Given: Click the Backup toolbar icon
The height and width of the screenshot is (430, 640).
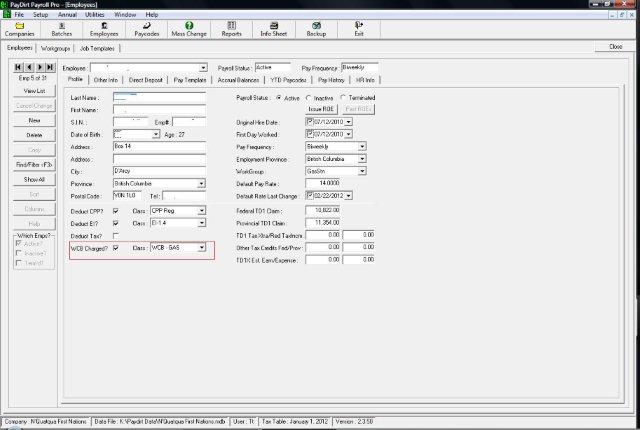Looking at the screenshot, I should pyautogui.click(x=316, y=29).
